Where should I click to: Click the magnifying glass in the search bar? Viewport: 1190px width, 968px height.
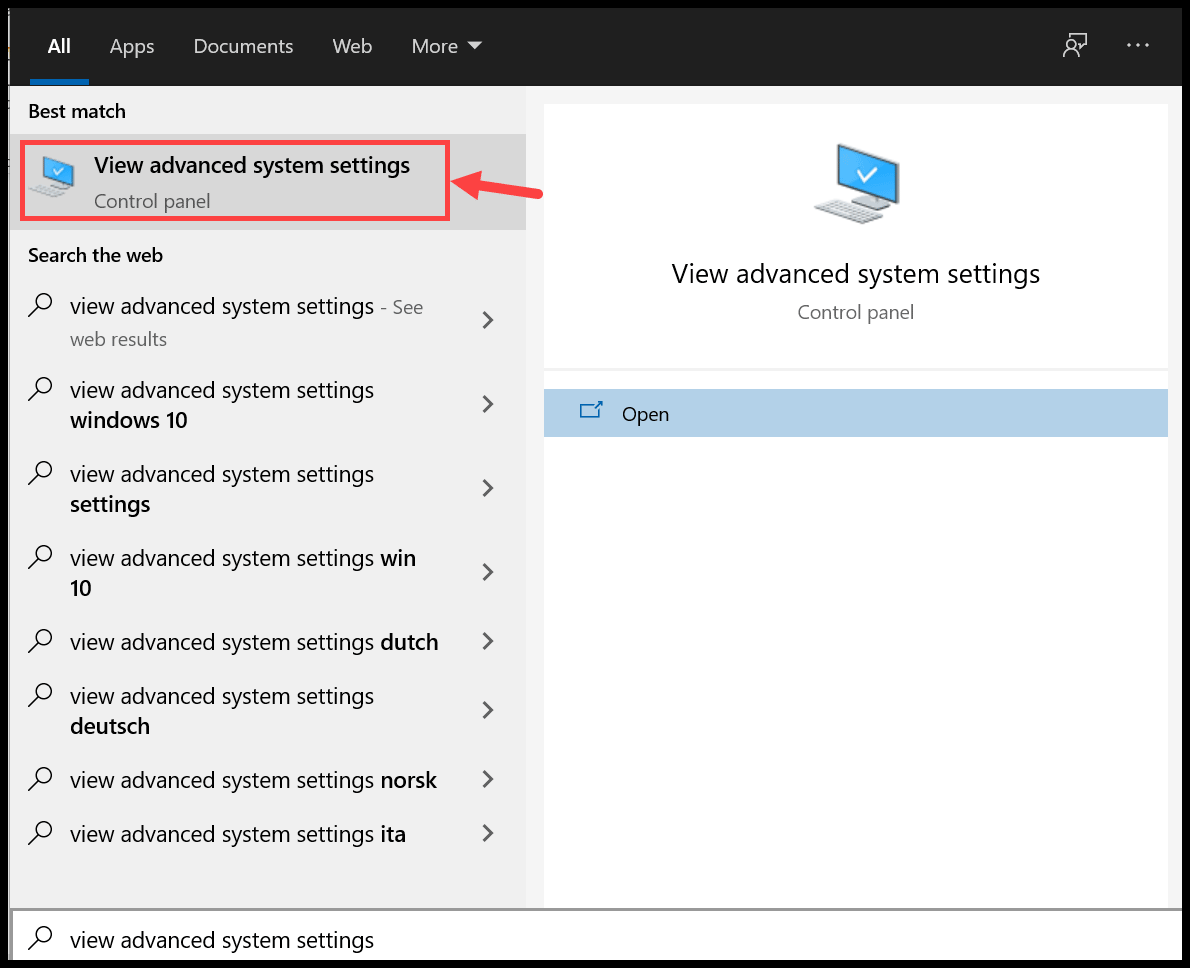coord(40,939)
